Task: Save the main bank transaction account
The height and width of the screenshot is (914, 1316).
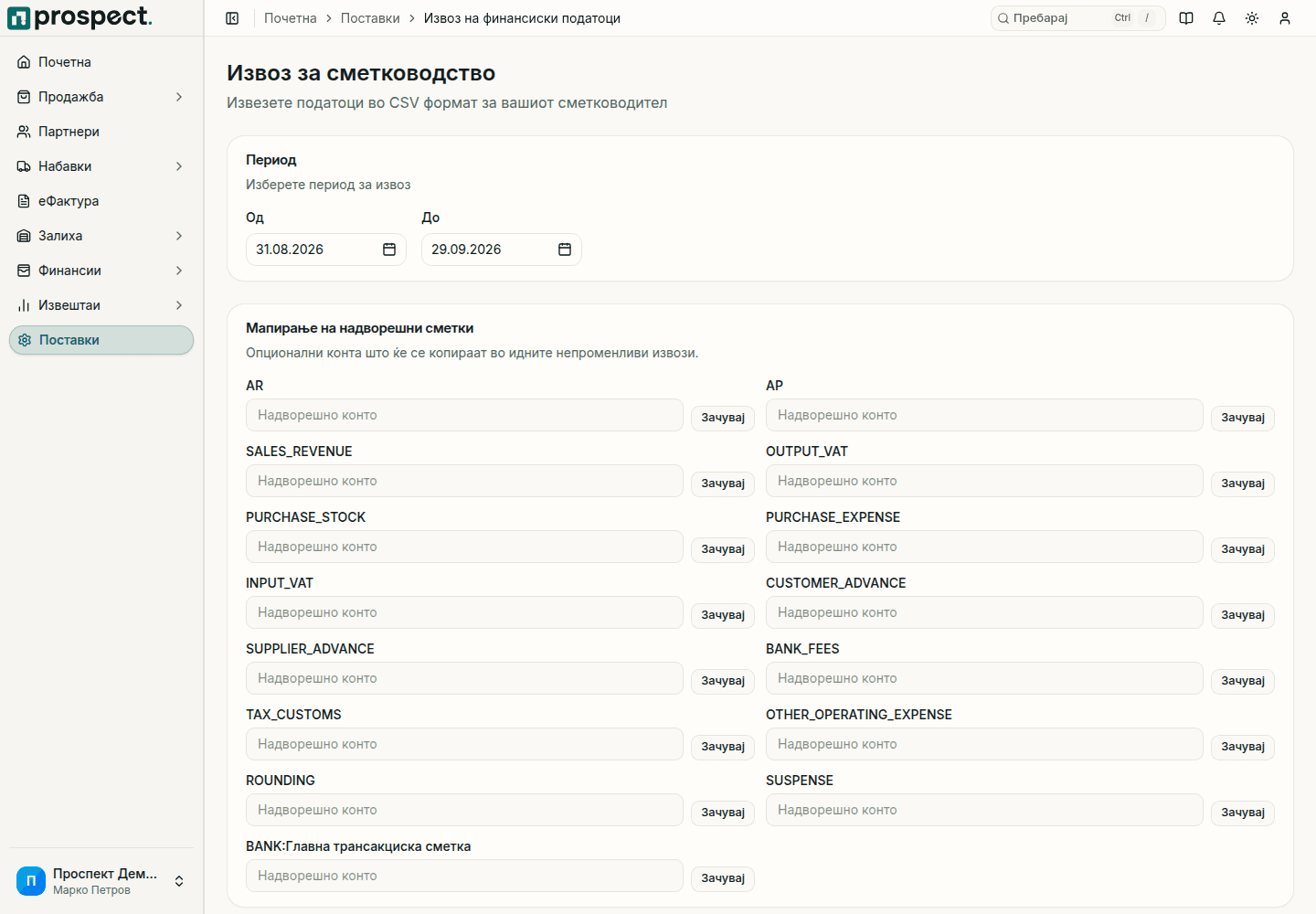Action: click(x=723, y=878)
